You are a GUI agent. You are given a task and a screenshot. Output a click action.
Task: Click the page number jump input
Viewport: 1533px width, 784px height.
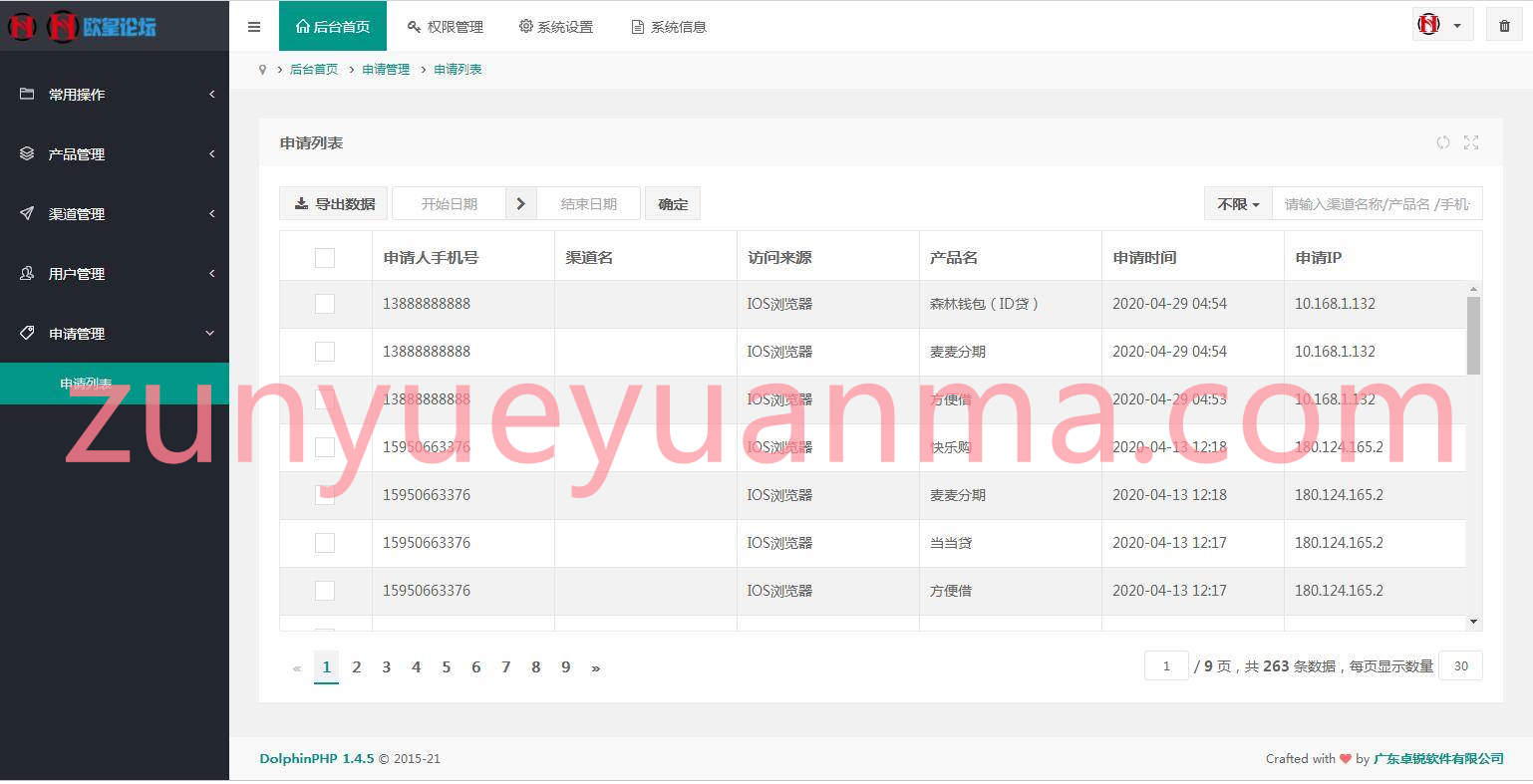[1166, 665]
